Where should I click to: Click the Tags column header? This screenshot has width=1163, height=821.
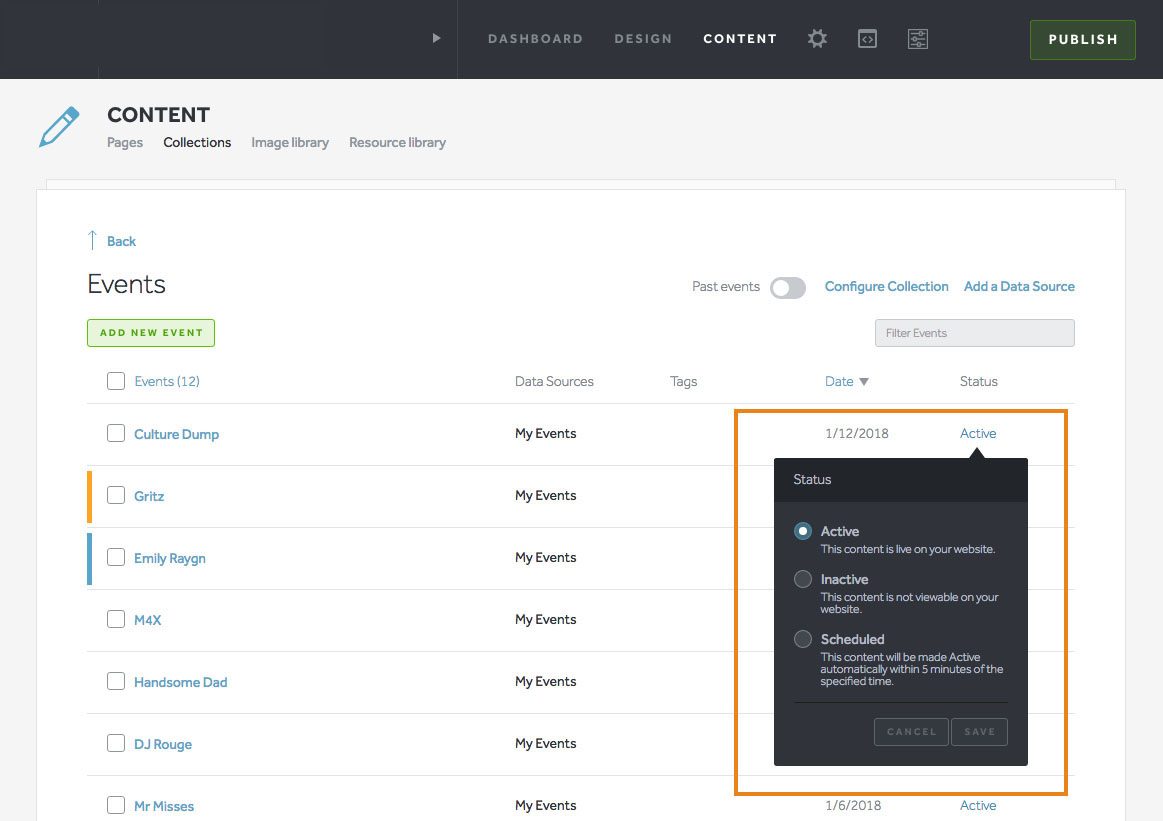pos(683,381)
